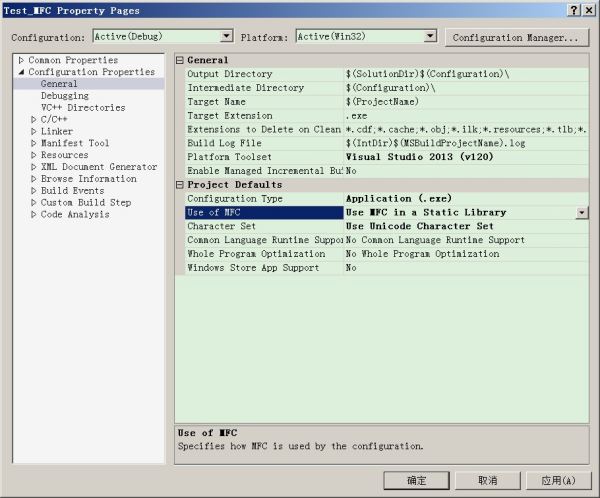The width and height of the screenshot is (600, 498).
Task: Click the help question mark title button
Action: (574, 9)
